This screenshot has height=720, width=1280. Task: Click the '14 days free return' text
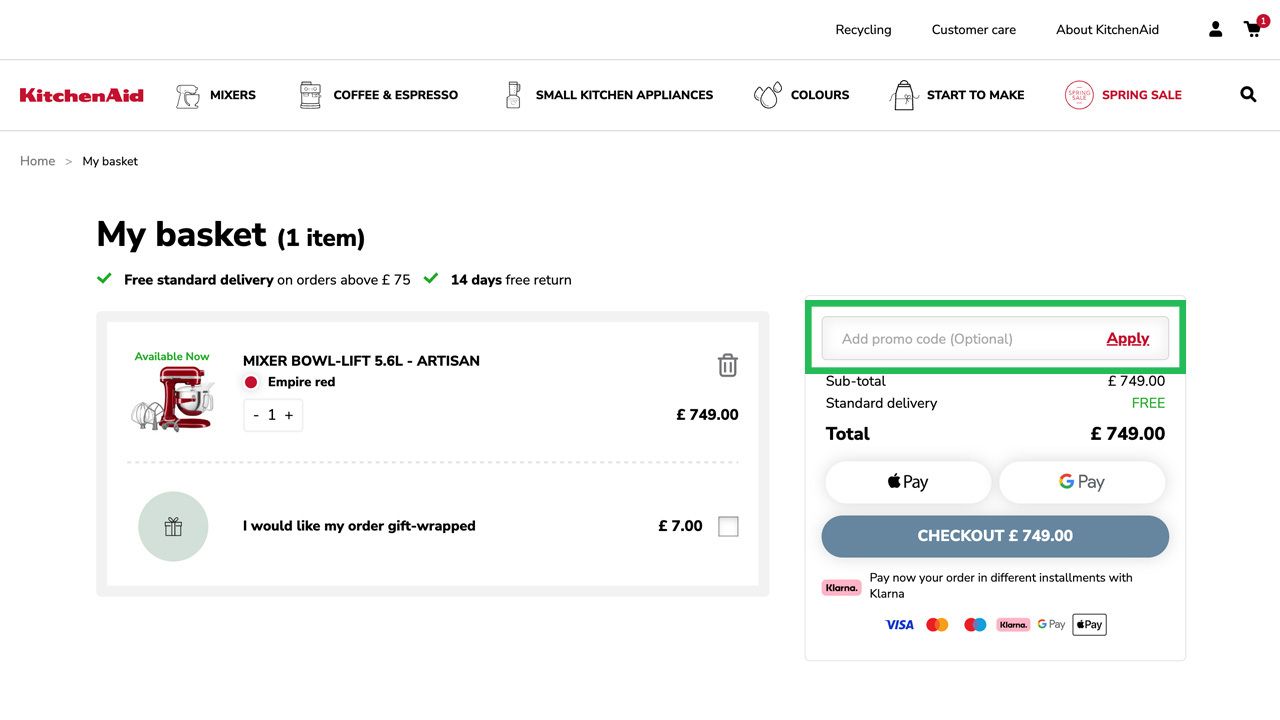click(511, 280)
